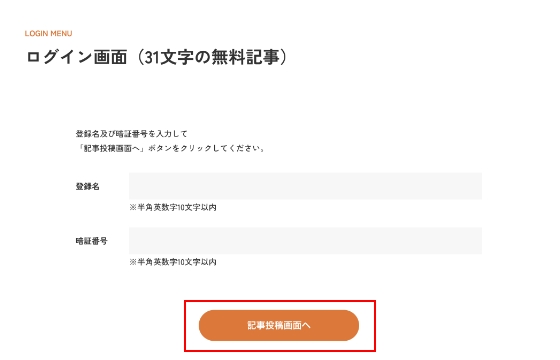Click the 暗証番号 field label
The image size is (560, 360).
[91, 241]
